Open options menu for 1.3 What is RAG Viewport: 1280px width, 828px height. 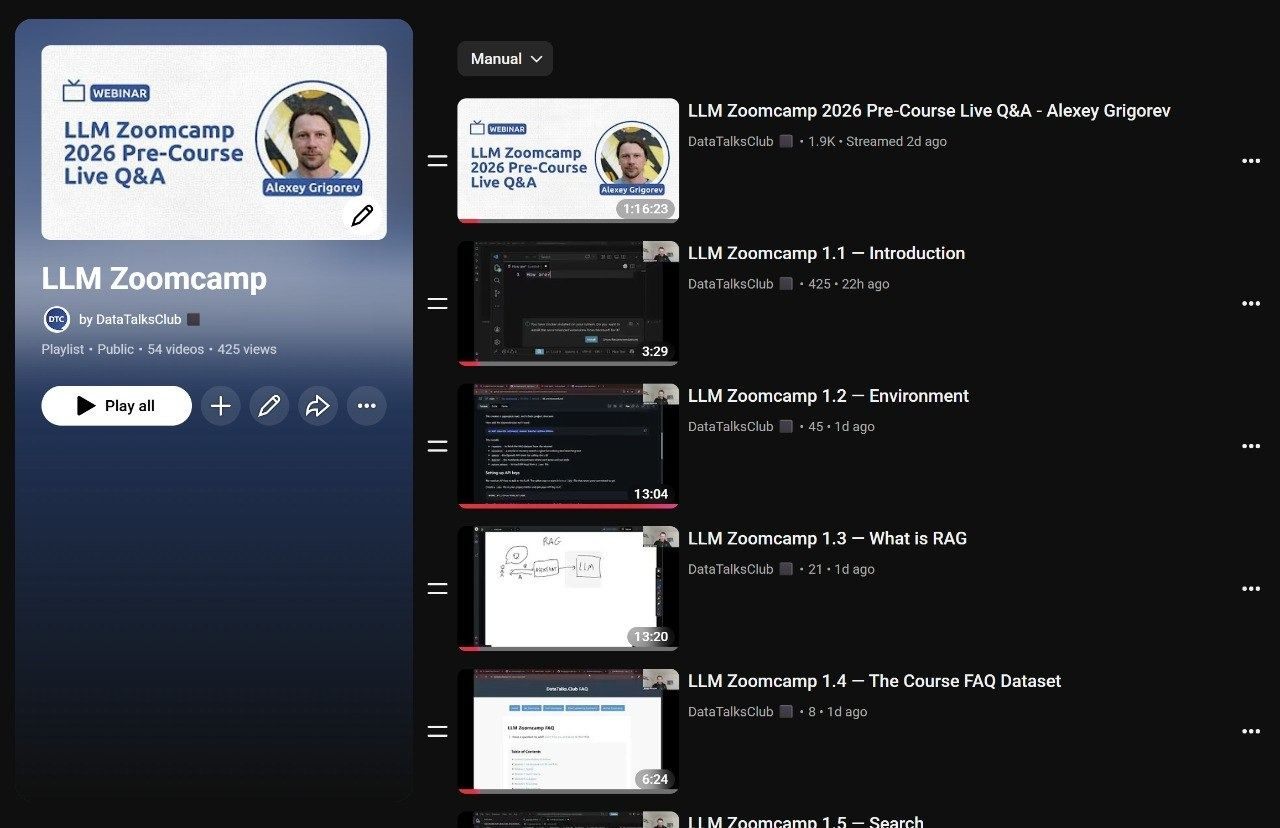point(1250,589)
